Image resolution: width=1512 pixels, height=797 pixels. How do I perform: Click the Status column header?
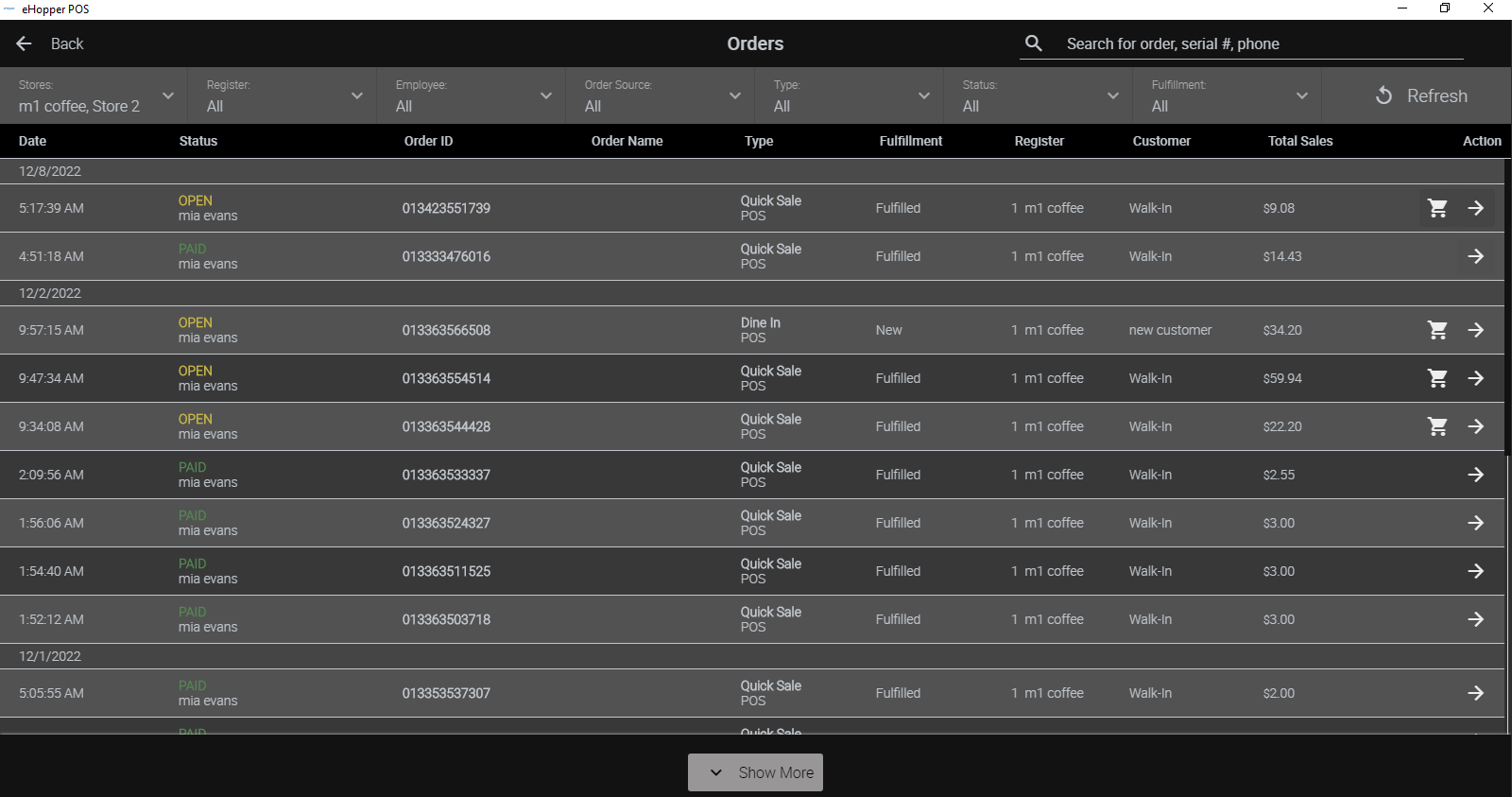(x=198, y=141)
